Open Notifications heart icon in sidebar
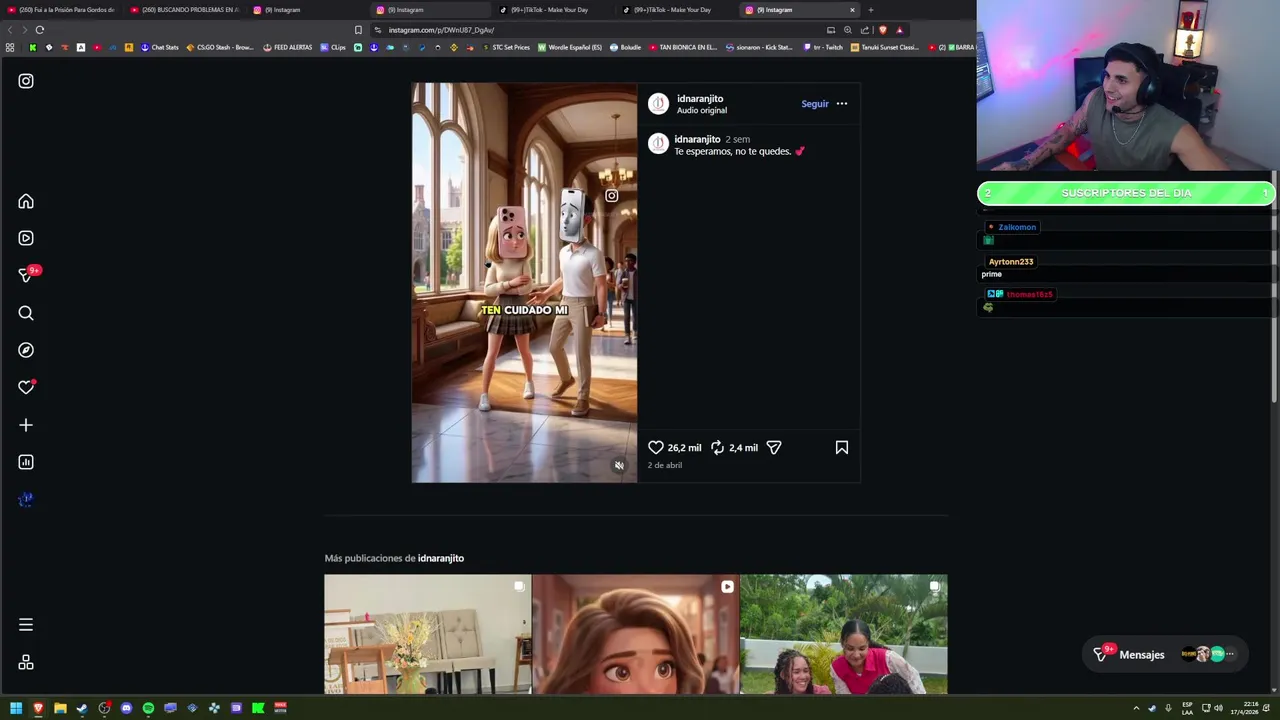This screenshot has width=1280, height=720. [x=26, y=387]
